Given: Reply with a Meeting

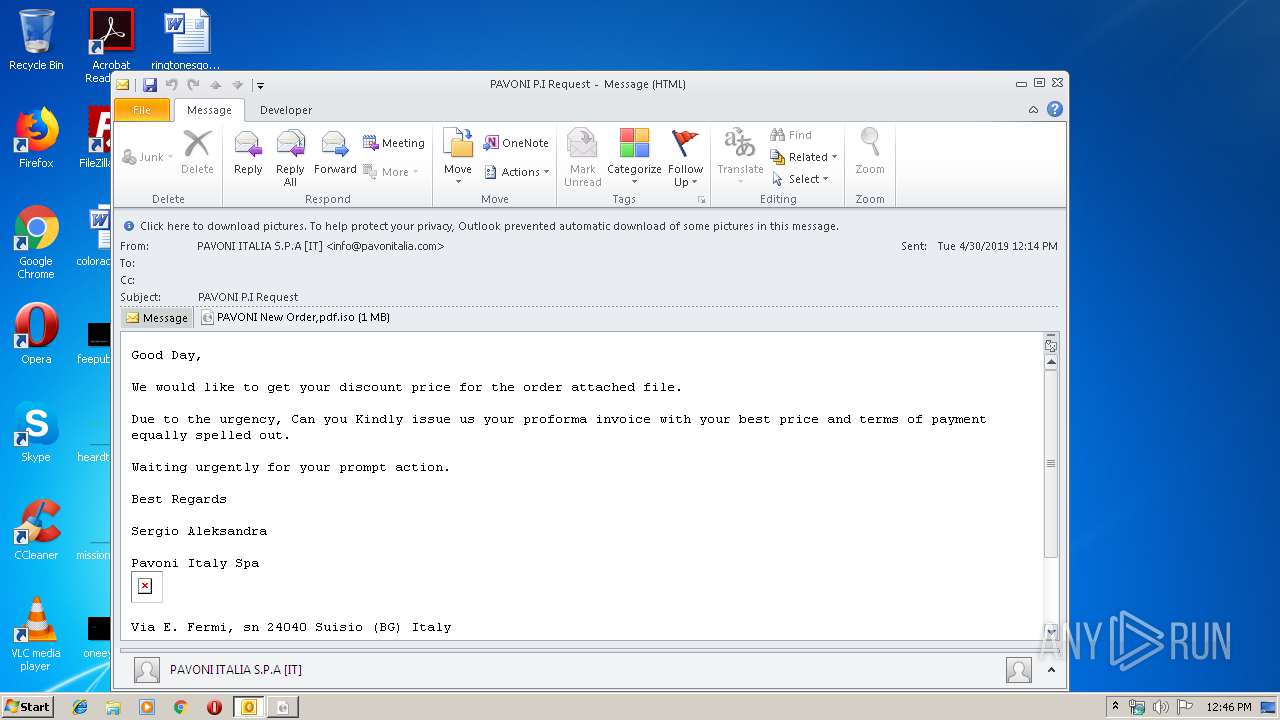Looking at the screenshot, I should (x=394, y=143).
